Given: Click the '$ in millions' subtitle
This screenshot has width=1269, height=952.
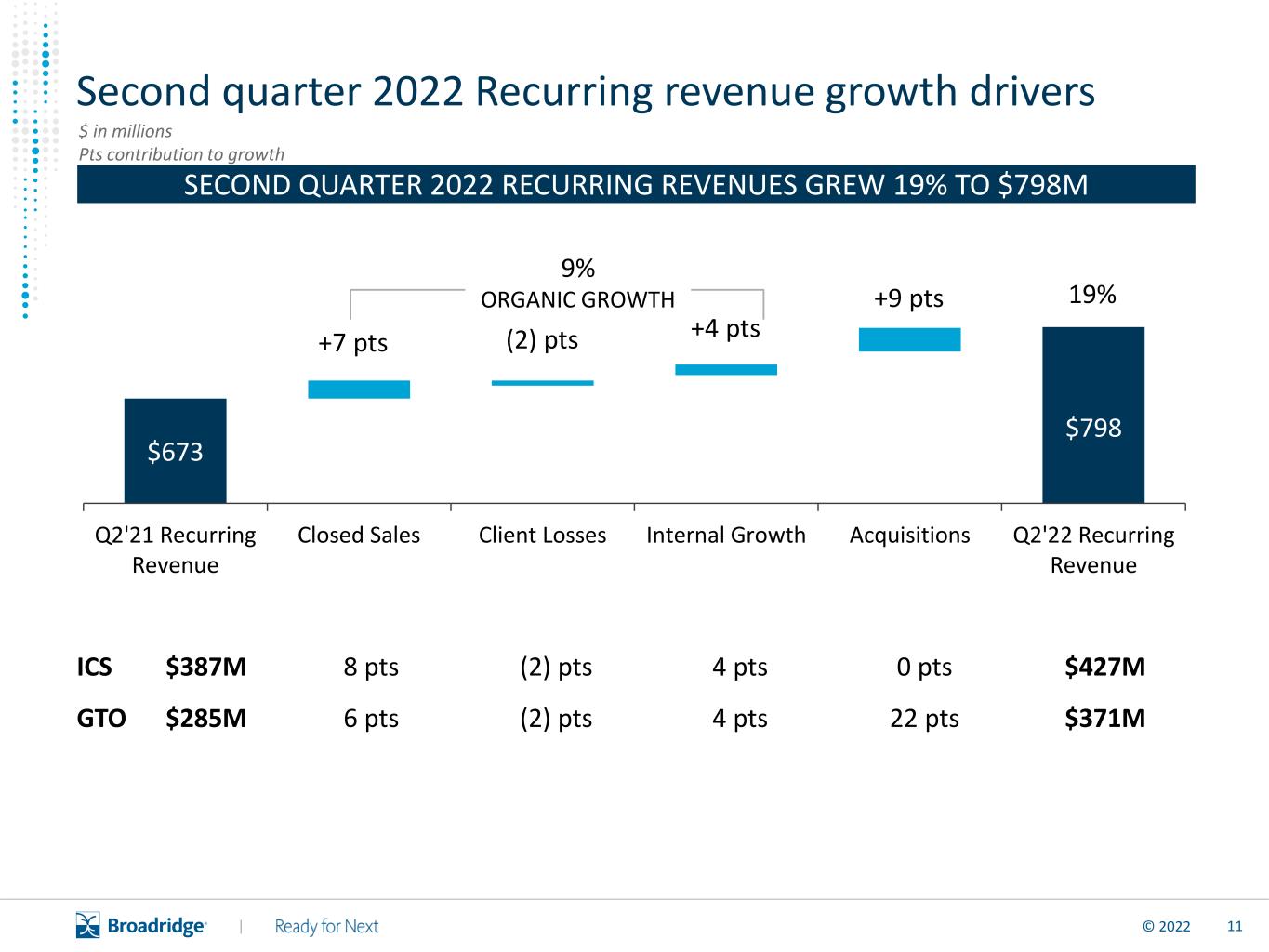Looking at the screenshot, I should [x=126, y=131].
